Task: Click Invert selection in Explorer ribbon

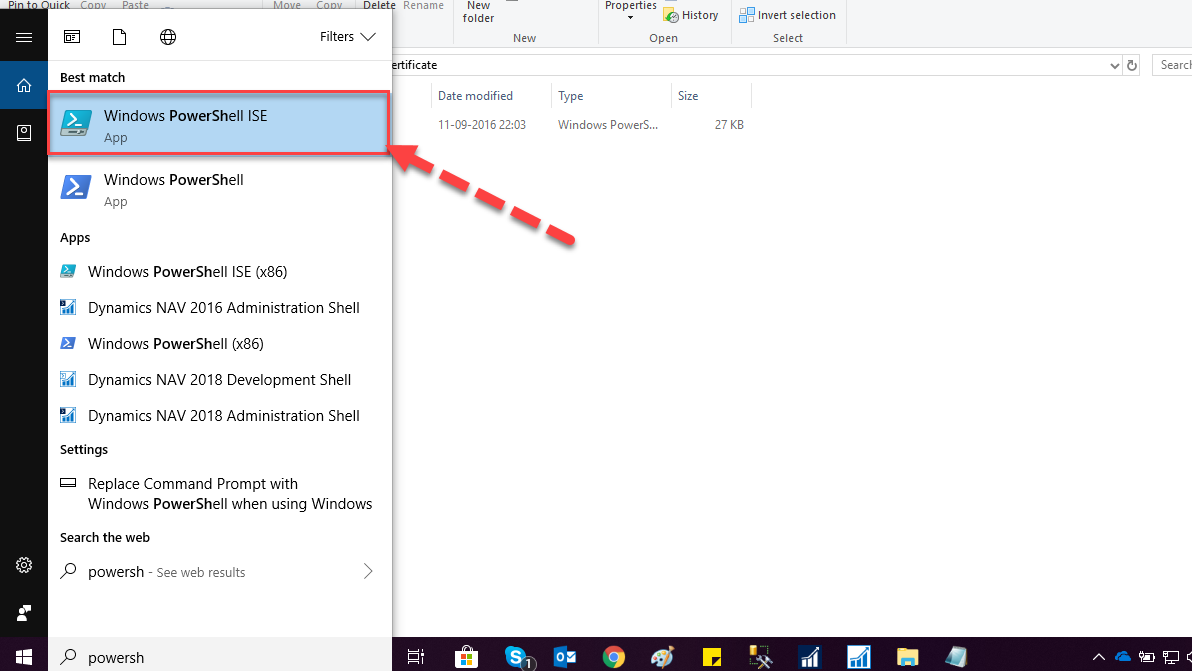Action: click(788, 15)
